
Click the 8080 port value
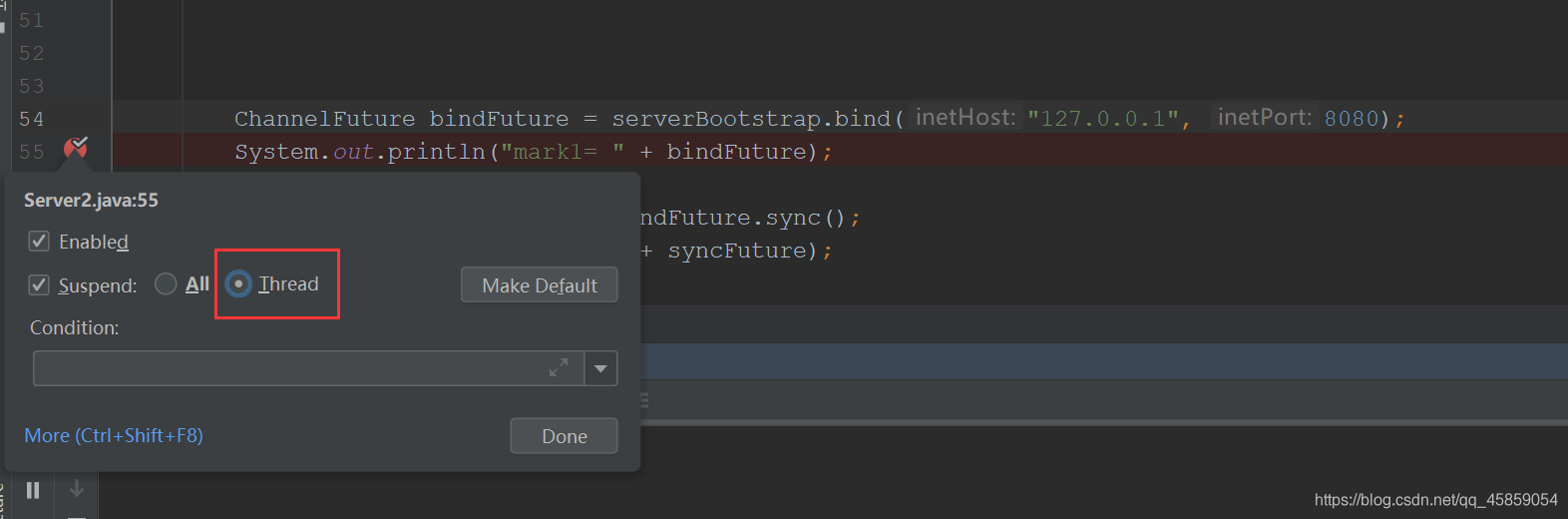point(1351,119)
